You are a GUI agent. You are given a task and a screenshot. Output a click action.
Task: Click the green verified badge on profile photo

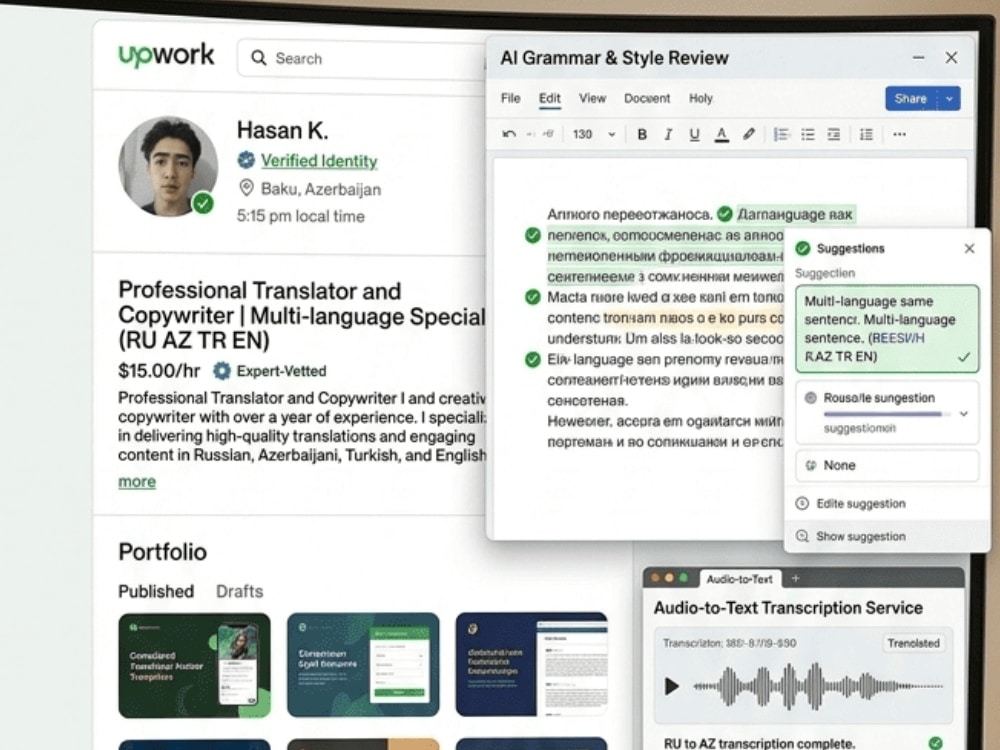(x=203, y=203)
